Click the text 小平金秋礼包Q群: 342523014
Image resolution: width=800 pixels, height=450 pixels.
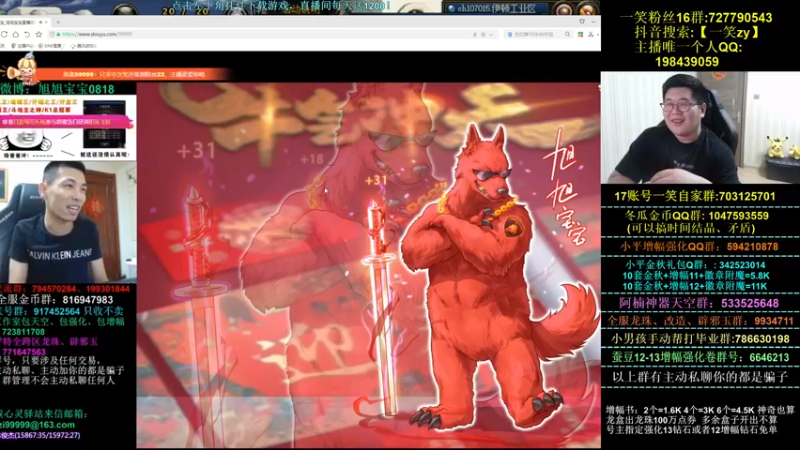click(x=695, y=265)
